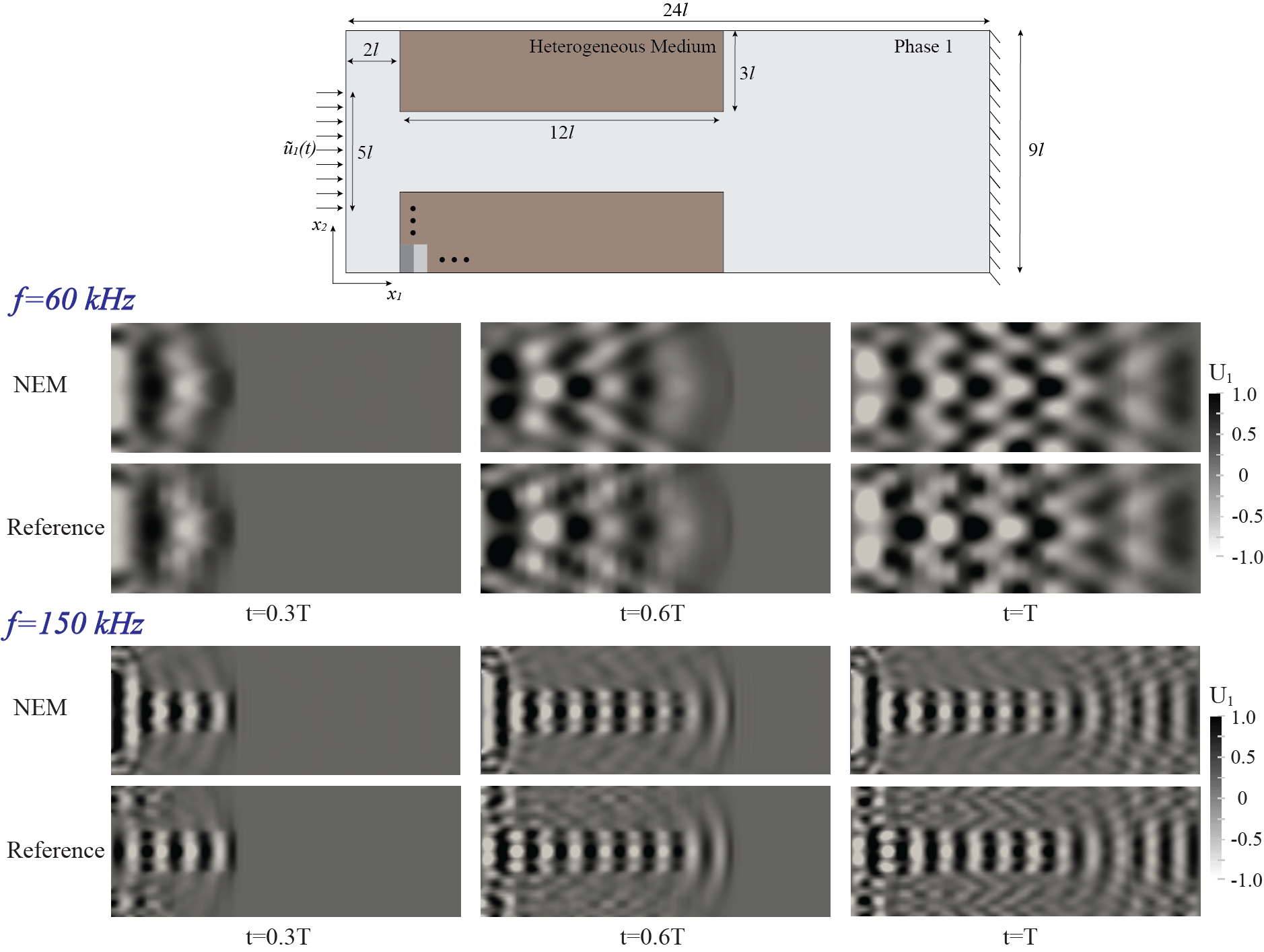Select the Phase 1 label in schematic
1264x952 pixels.
(x=923, y=46)
